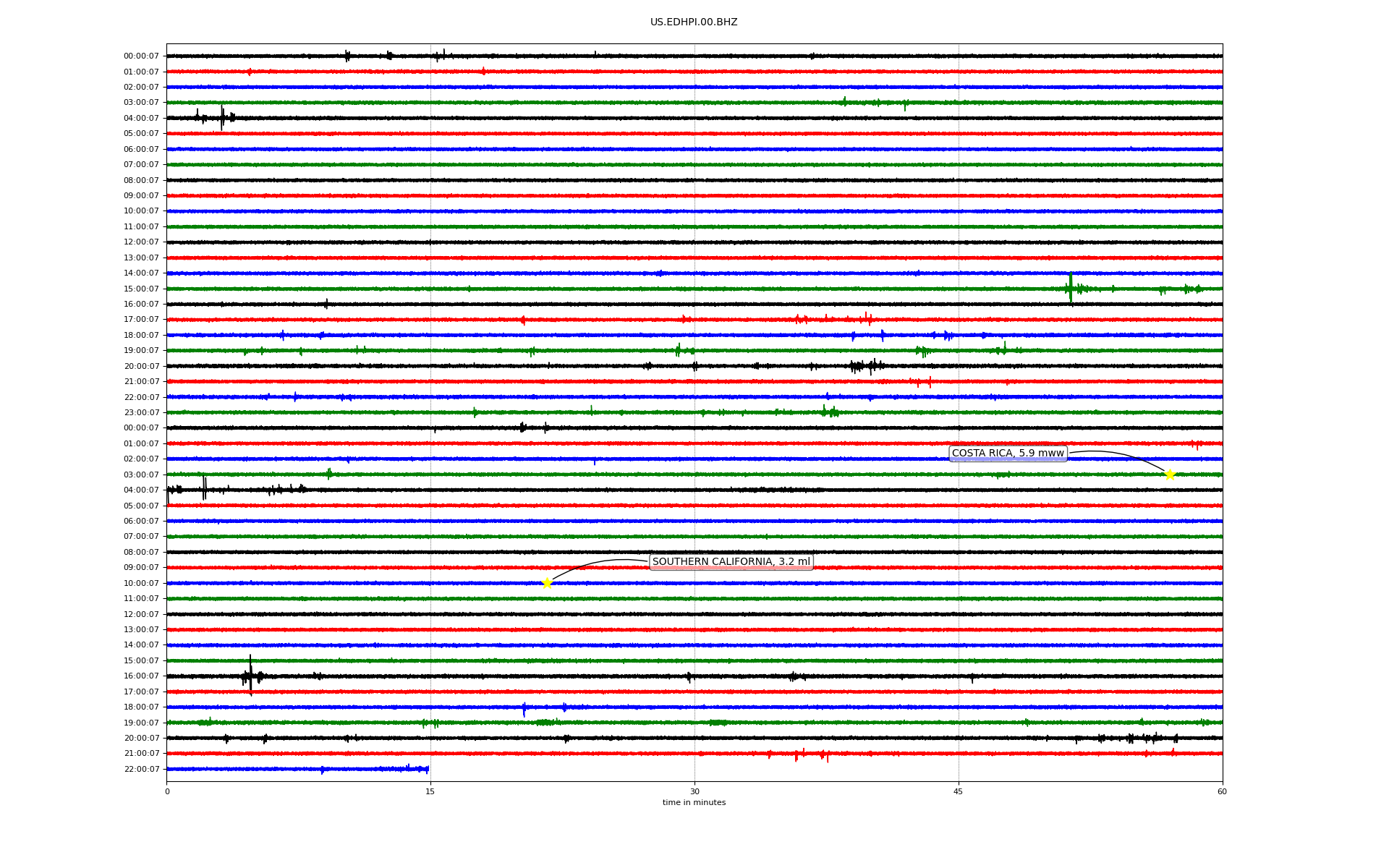The image size is (1389, 868).
Task: Click the large spike on second 16:00:07 trace
Action: coord(250,675)
